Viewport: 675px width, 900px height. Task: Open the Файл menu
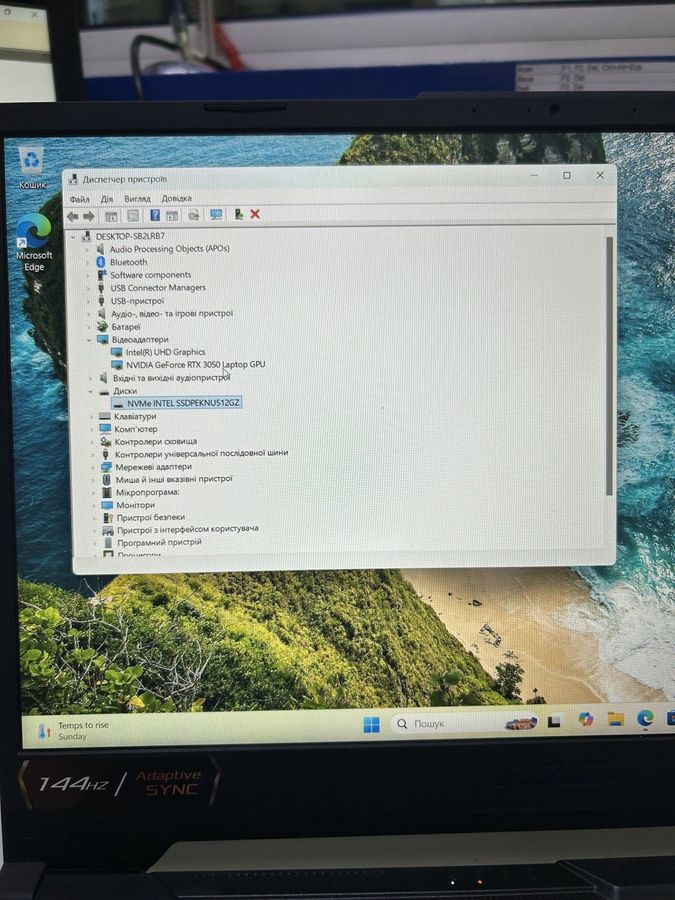[x=79, y=199]
